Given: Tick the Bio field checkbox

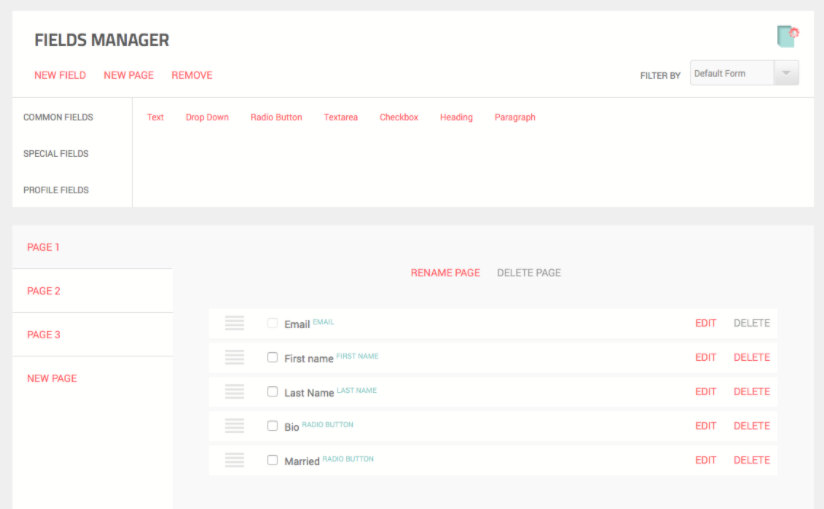Looking at the screenshot, I should 272,425.
